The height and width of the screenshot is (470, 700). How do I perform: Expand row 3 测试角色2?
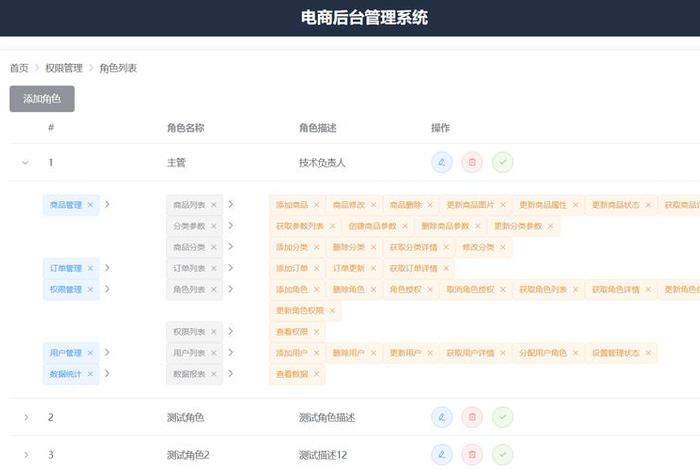(x=26, y=455)
